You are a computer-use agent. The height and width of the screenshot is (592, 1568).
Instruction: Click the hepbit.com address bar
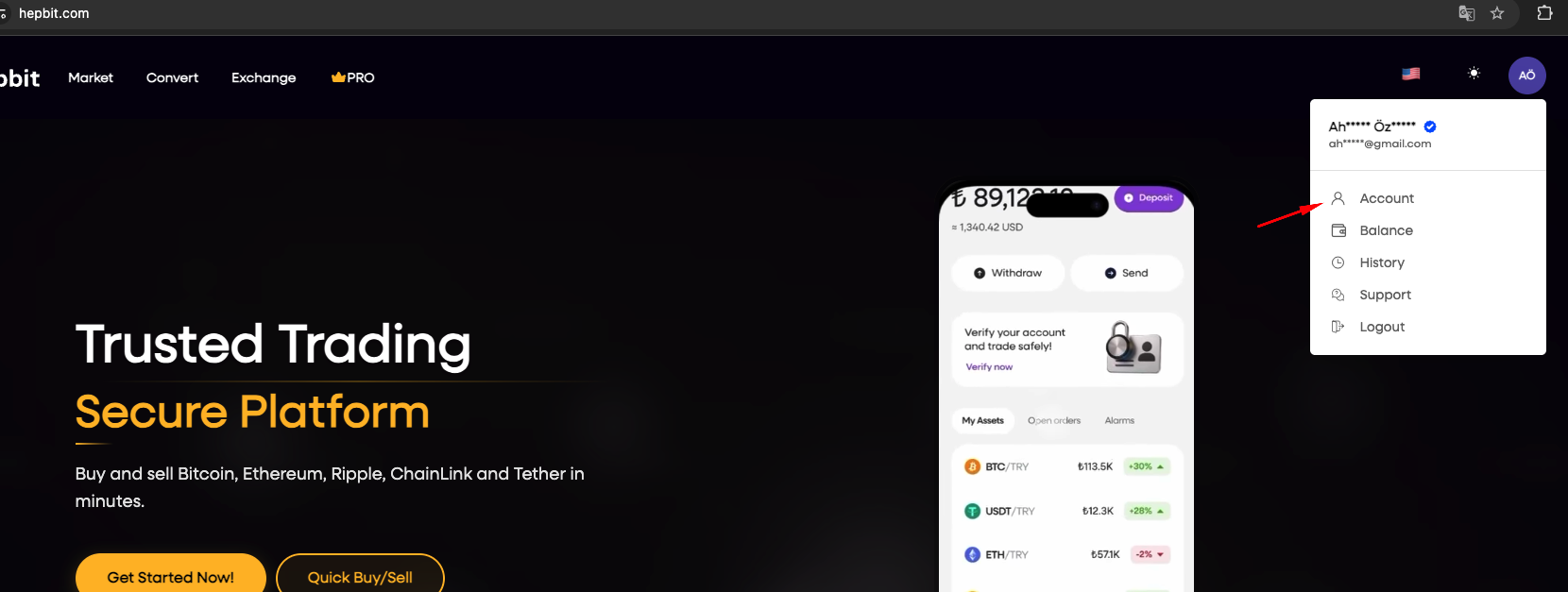point(54,13)
